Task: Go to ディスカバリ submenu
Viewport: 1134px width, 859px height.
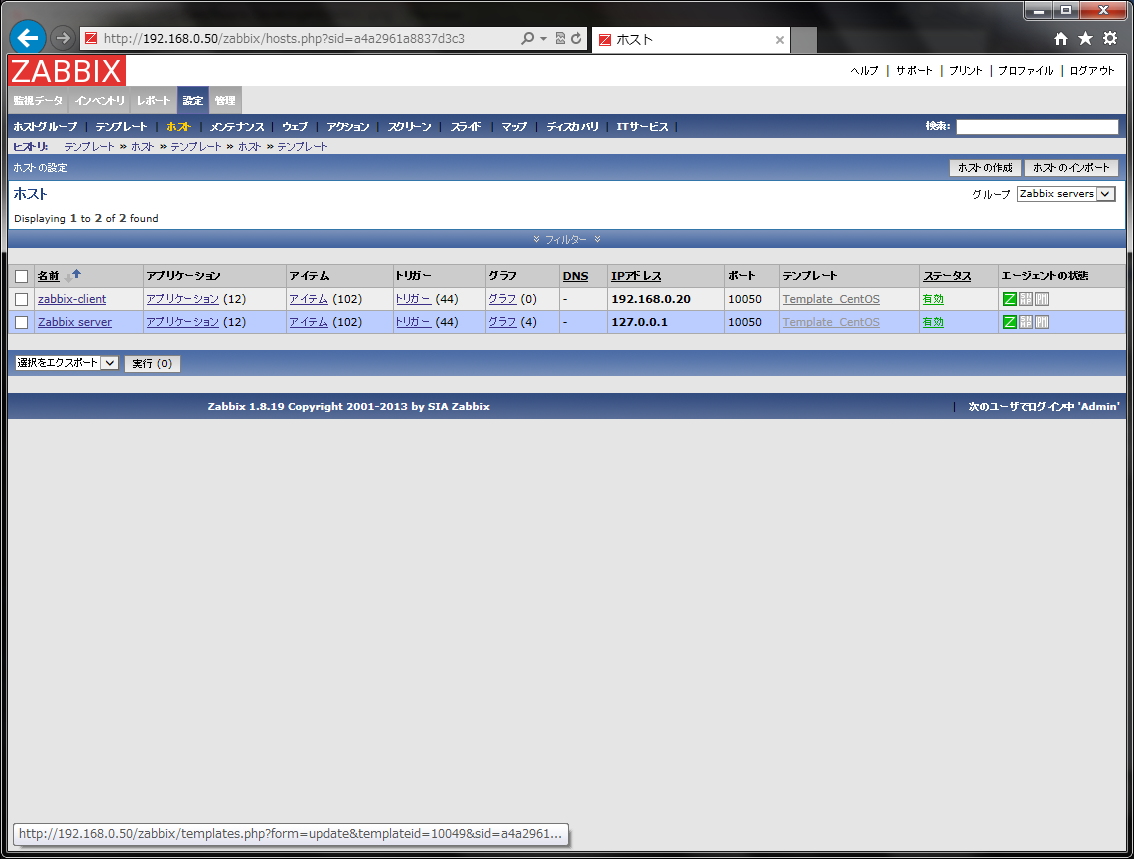Action: tap(572, 127)
